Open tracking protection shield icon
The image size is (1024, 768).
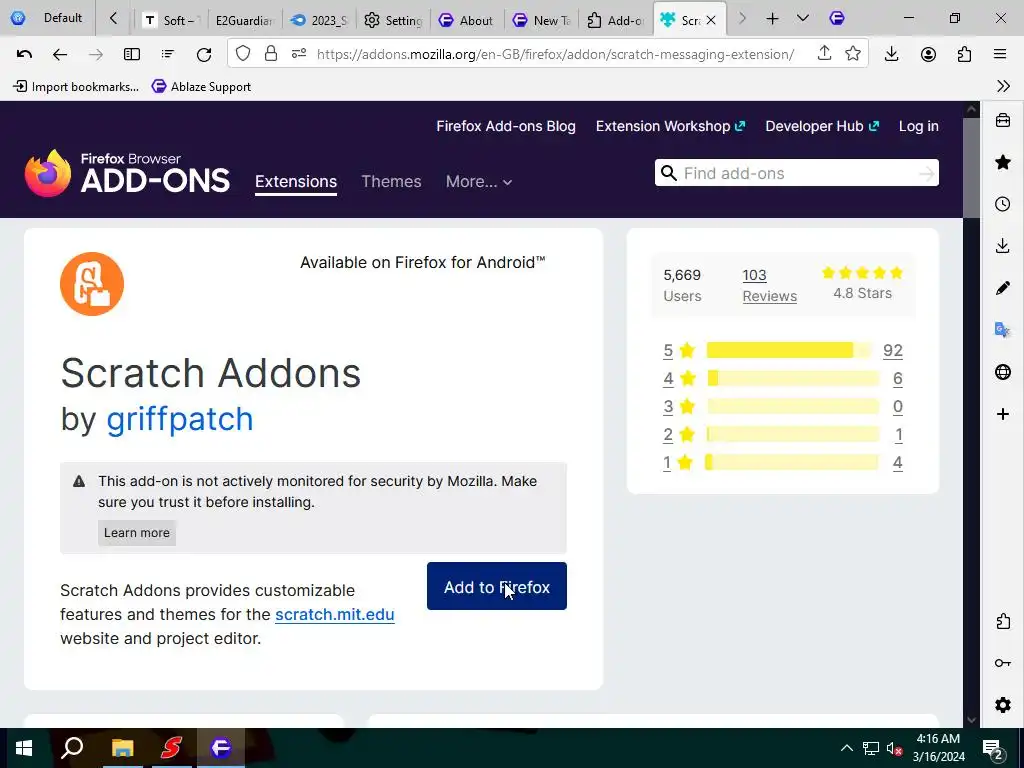pos(243,54)
